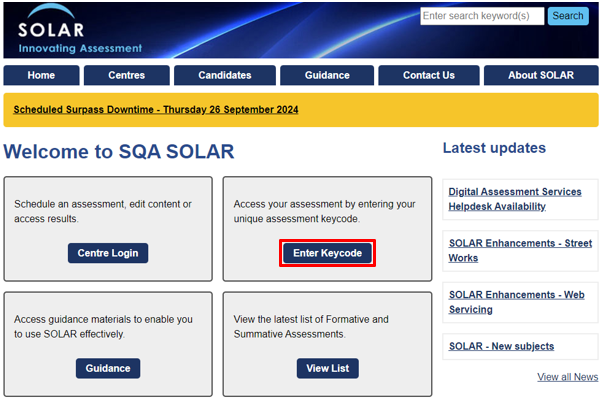Select the Candidates navigation tab
The width and height of the screenshot is (604, 400).
(225, 75)
